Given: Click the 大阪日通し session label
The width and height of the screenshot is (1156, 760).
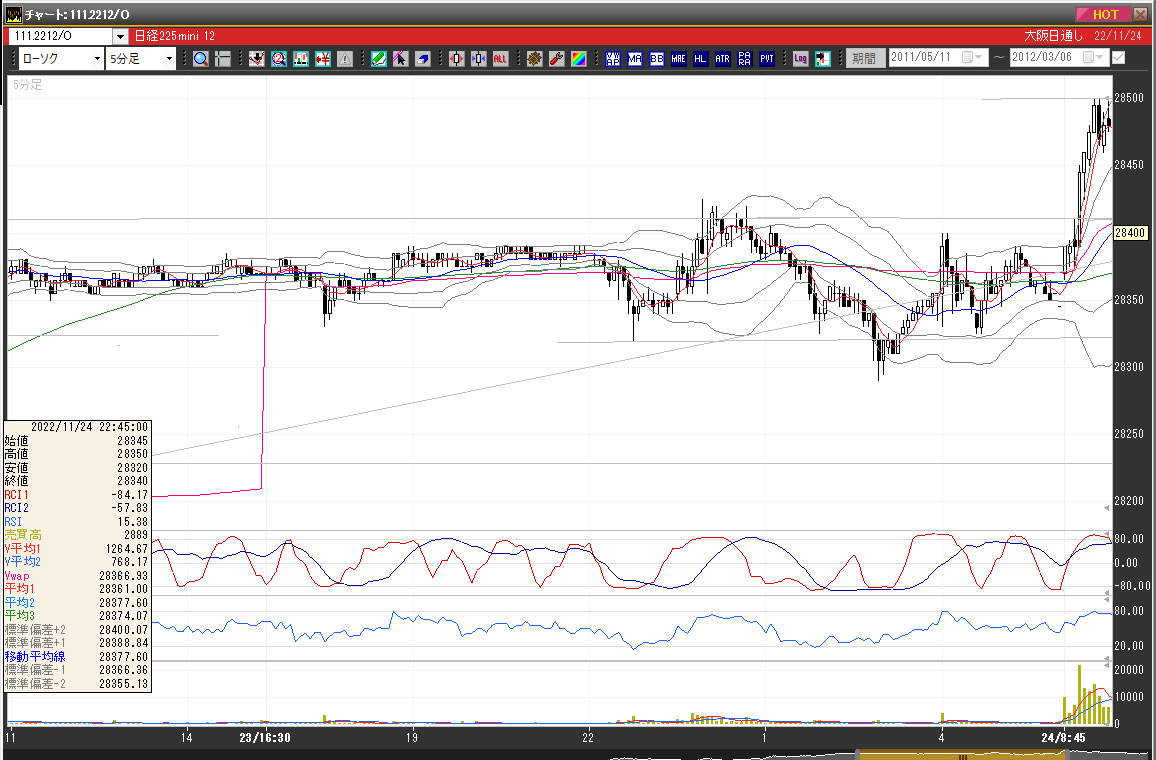Looking at the screenshot, I should coord(1054,36).
